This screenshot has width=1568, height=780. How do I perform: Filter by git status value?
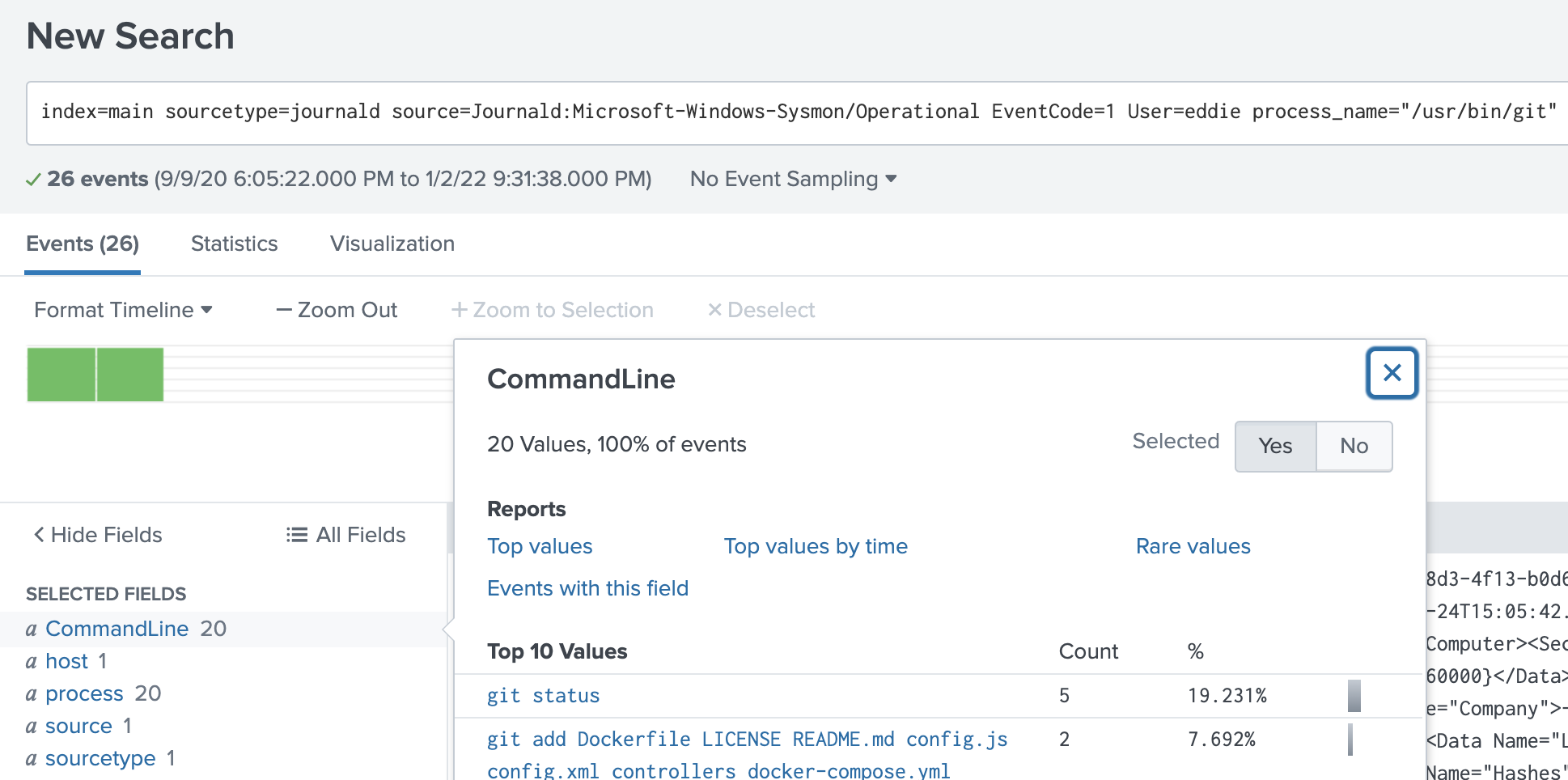coord(543,696)
